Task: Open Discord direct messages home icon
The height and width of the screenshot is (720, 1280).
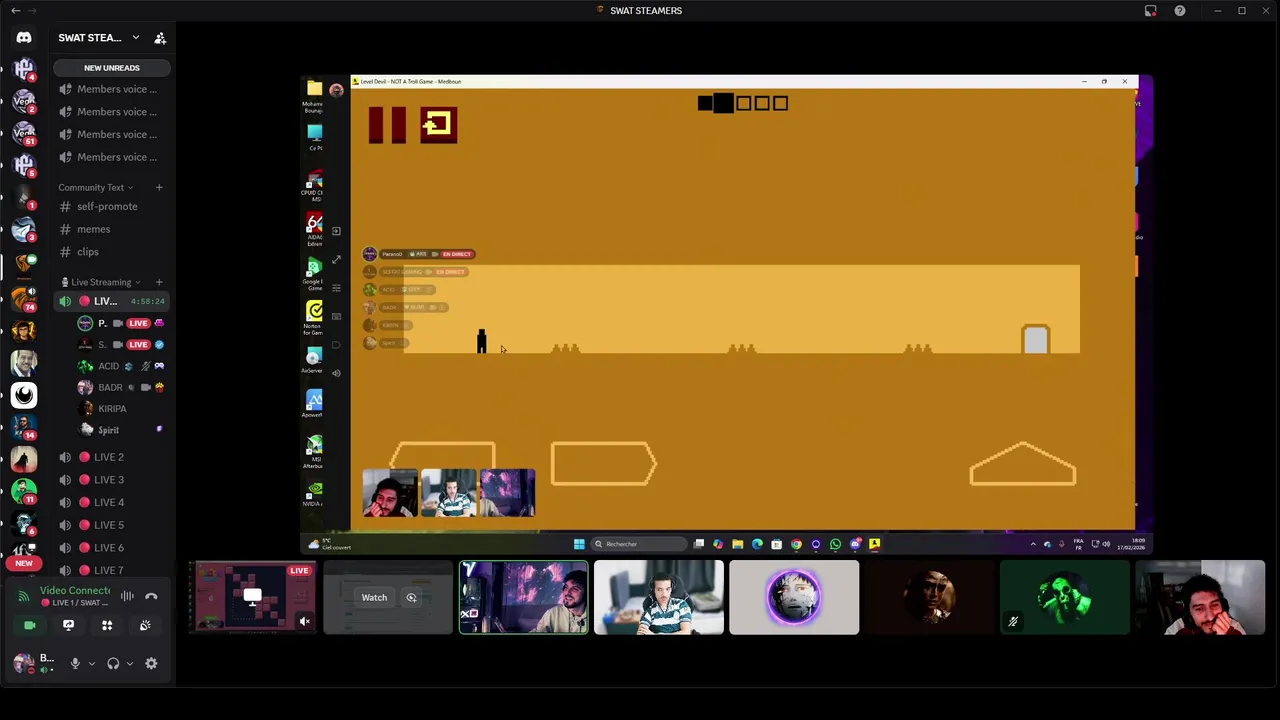Action: pyautogui.click(x=24, y=38)
